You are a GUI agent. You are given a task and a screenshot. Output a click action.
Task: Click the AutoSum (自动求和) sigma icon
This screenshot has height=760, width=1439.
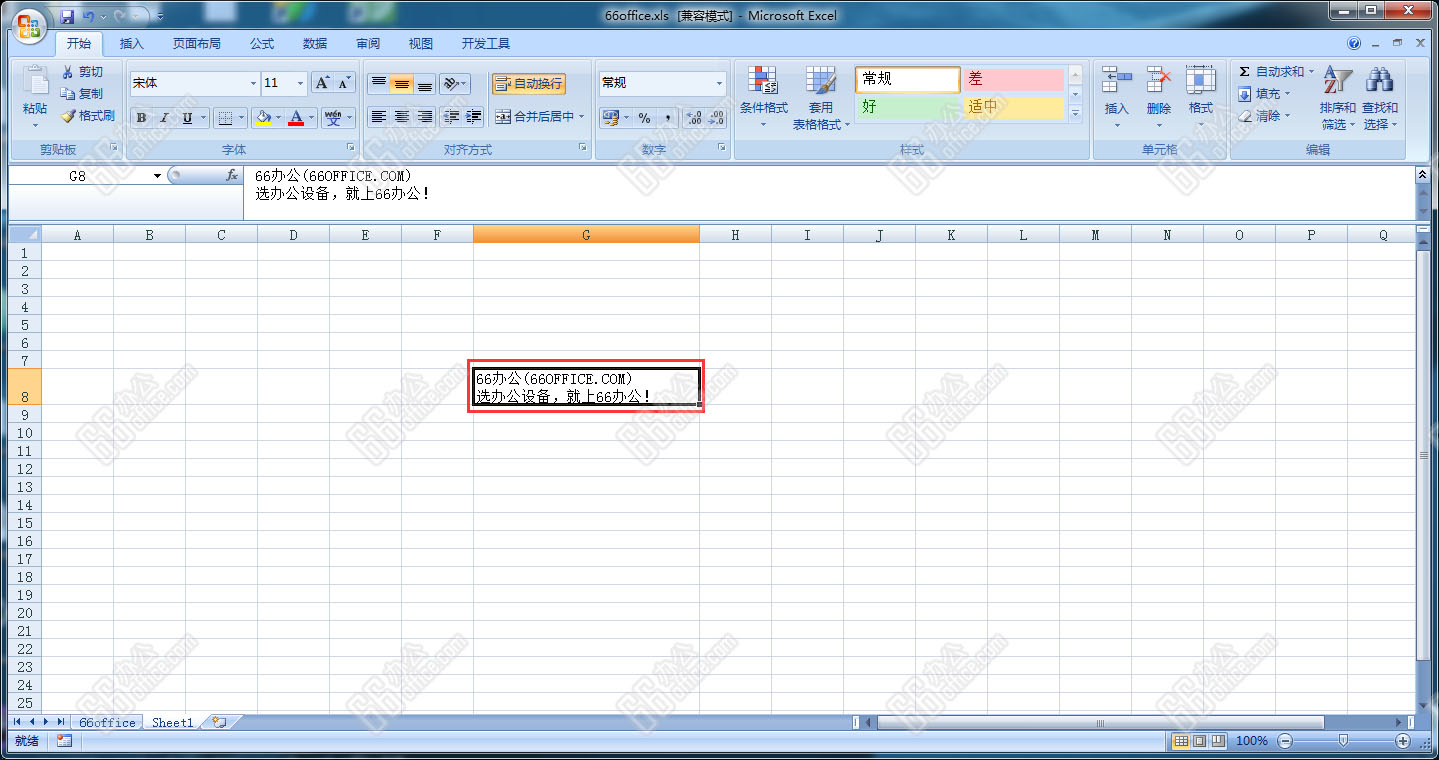coord(1245,72)
